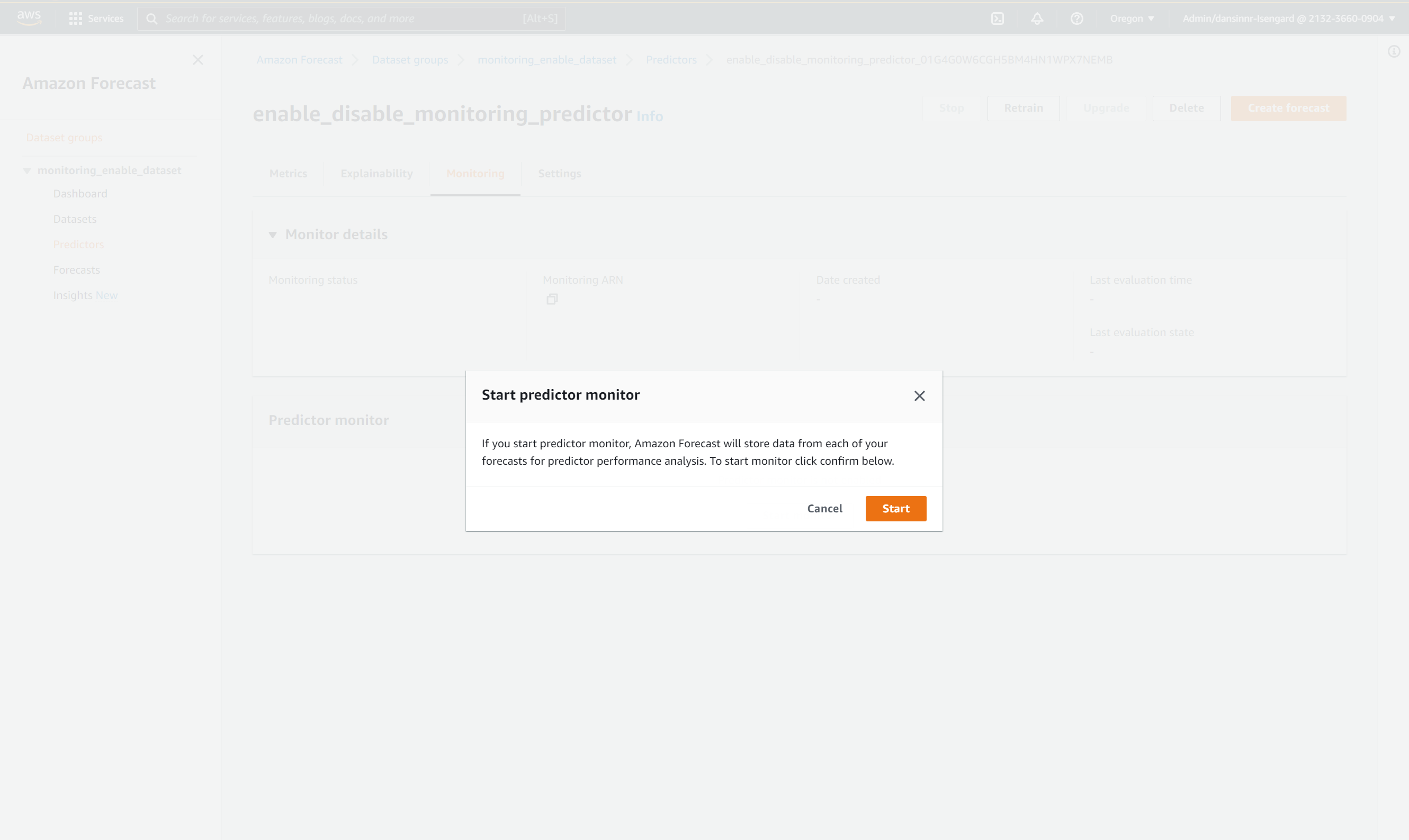Close the Start predictor monitor dialog
This screenshot has width=1409, height=840.
919,396
